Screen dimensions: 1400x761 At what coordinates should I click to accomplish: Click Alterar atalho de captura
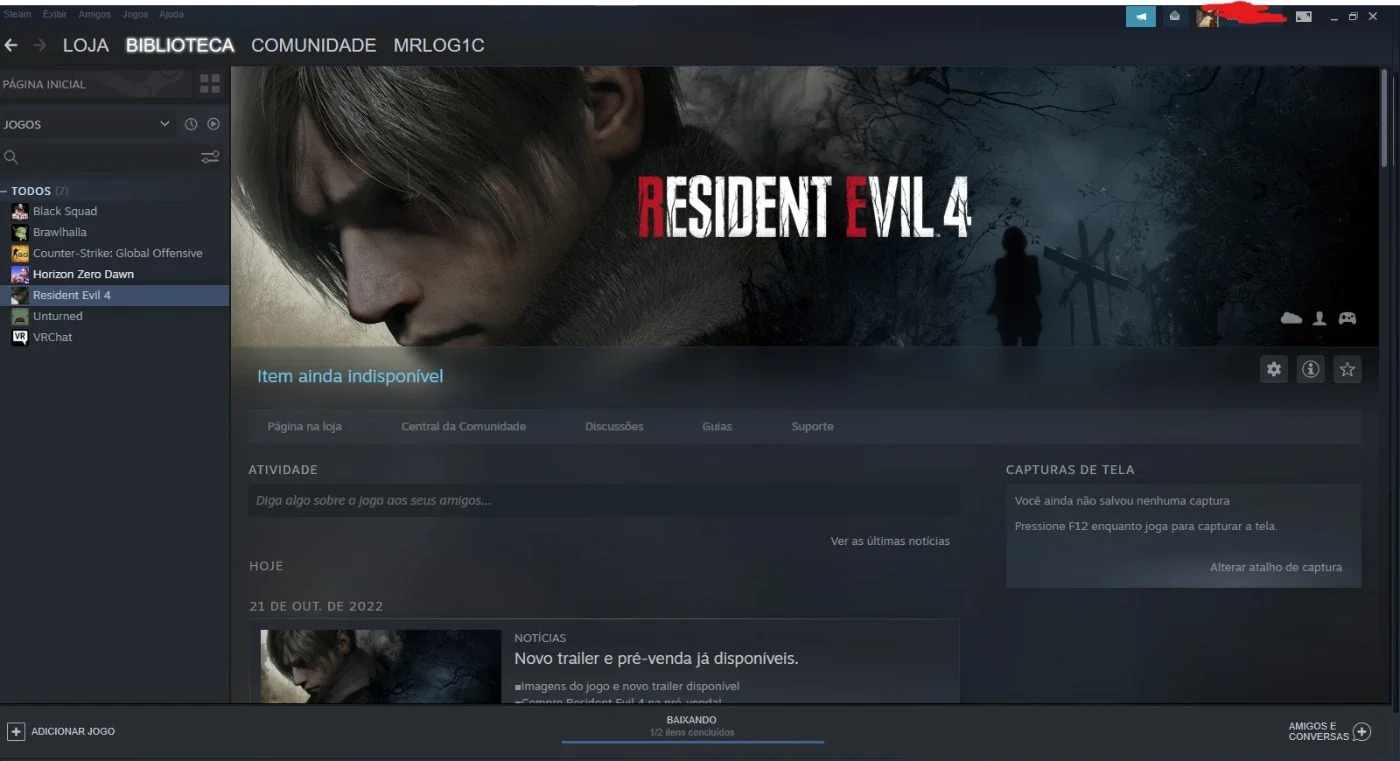click(1276, 567)
